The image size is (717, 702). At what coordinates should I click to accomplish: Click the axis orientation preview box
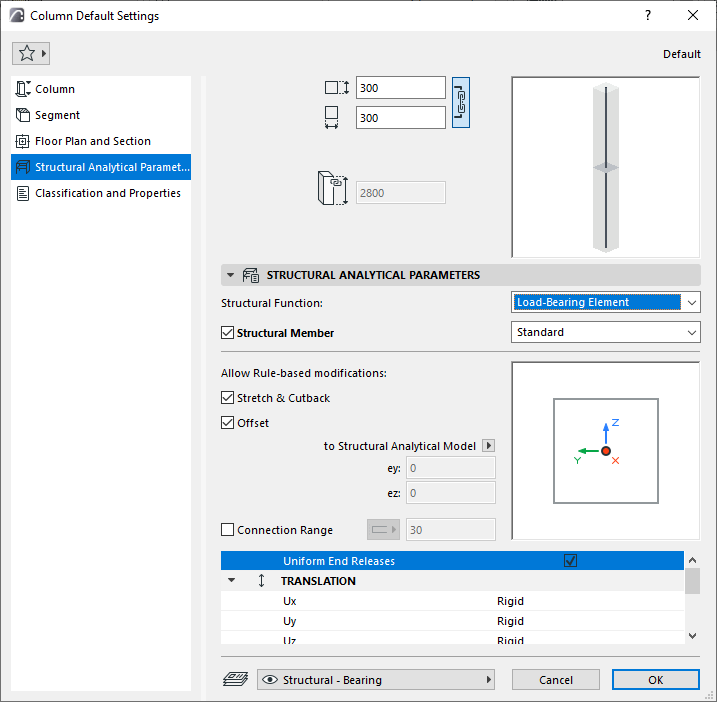pos(605,451)
